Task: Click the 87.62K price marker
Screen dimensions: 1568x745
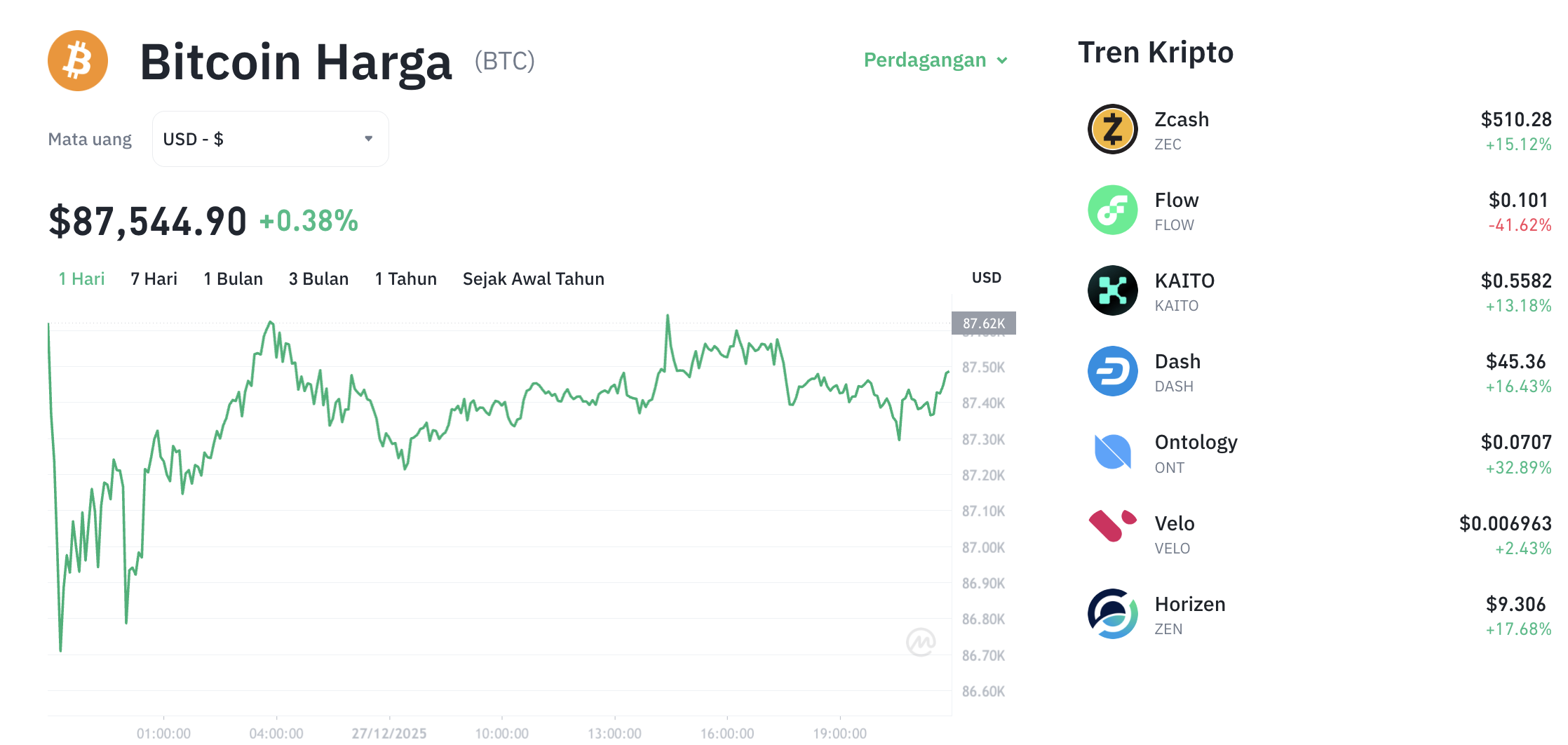Action: pyautogui.click(x=985, y=323)
